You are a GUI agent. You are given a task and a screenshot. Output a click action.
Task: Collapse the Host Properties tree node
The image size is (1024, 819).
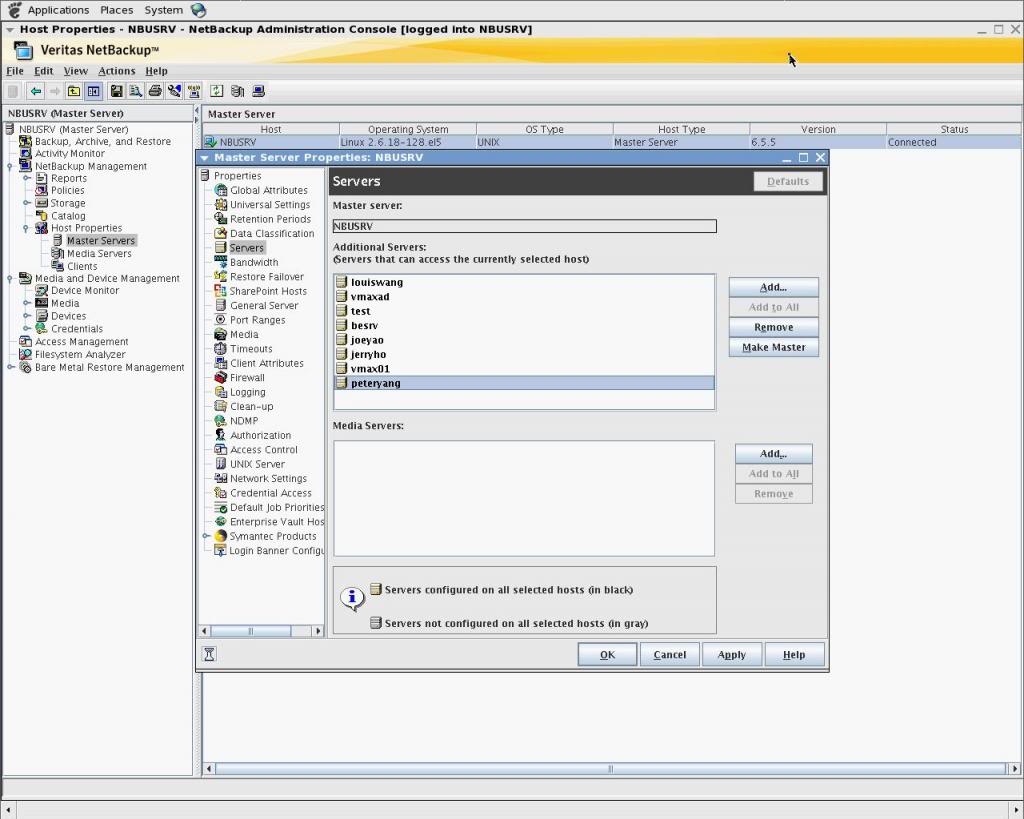pos(27,228)
